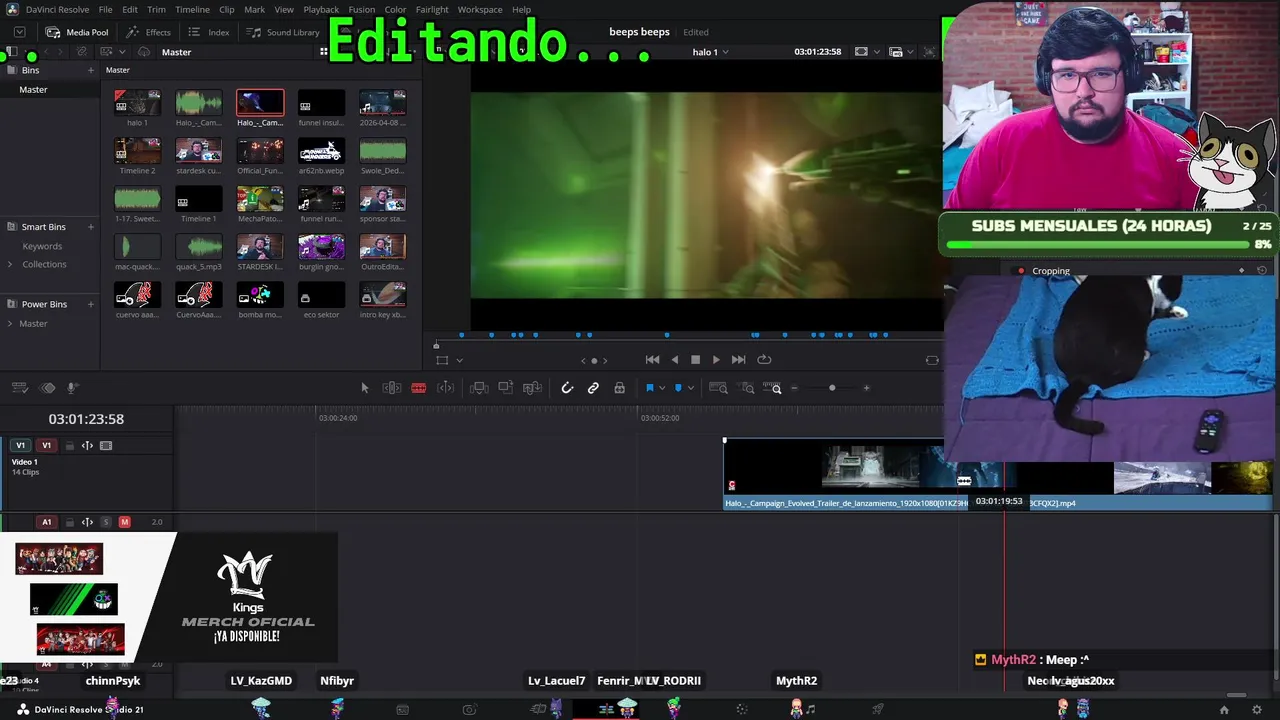Open the Sound Library panel

click(284, 32)
